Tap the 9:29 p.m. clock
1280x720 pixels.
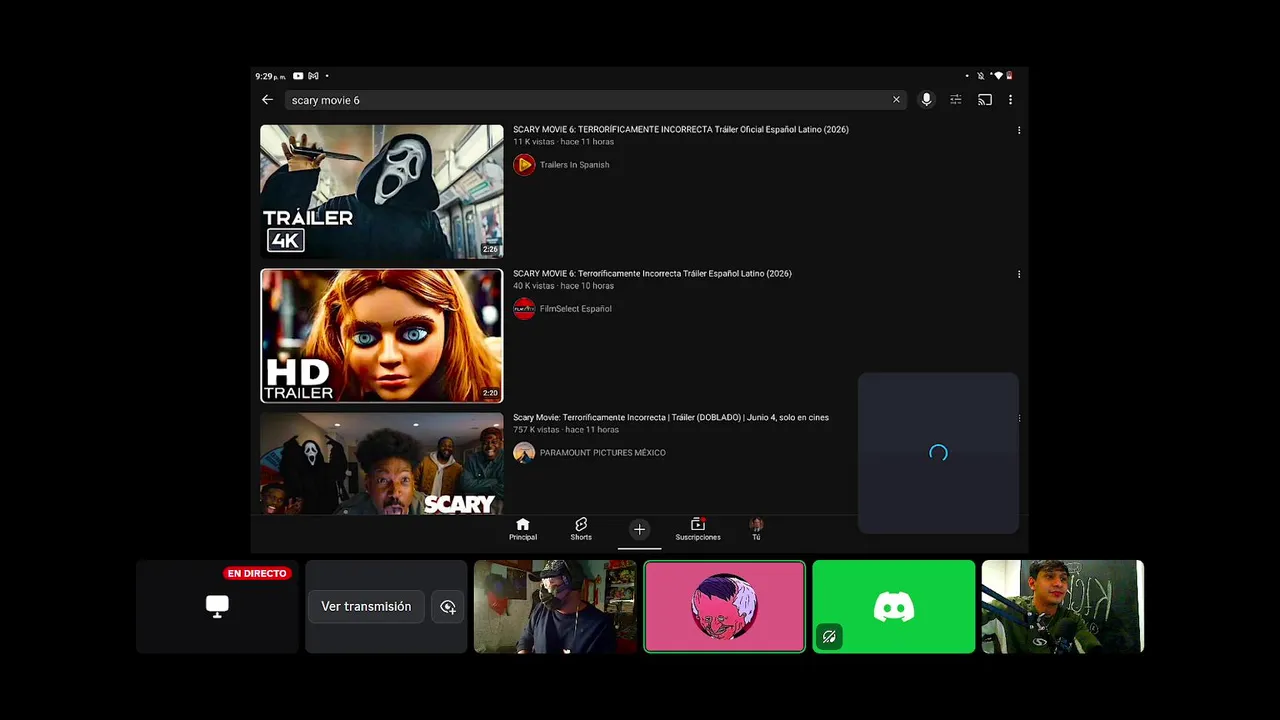[270, 76]
